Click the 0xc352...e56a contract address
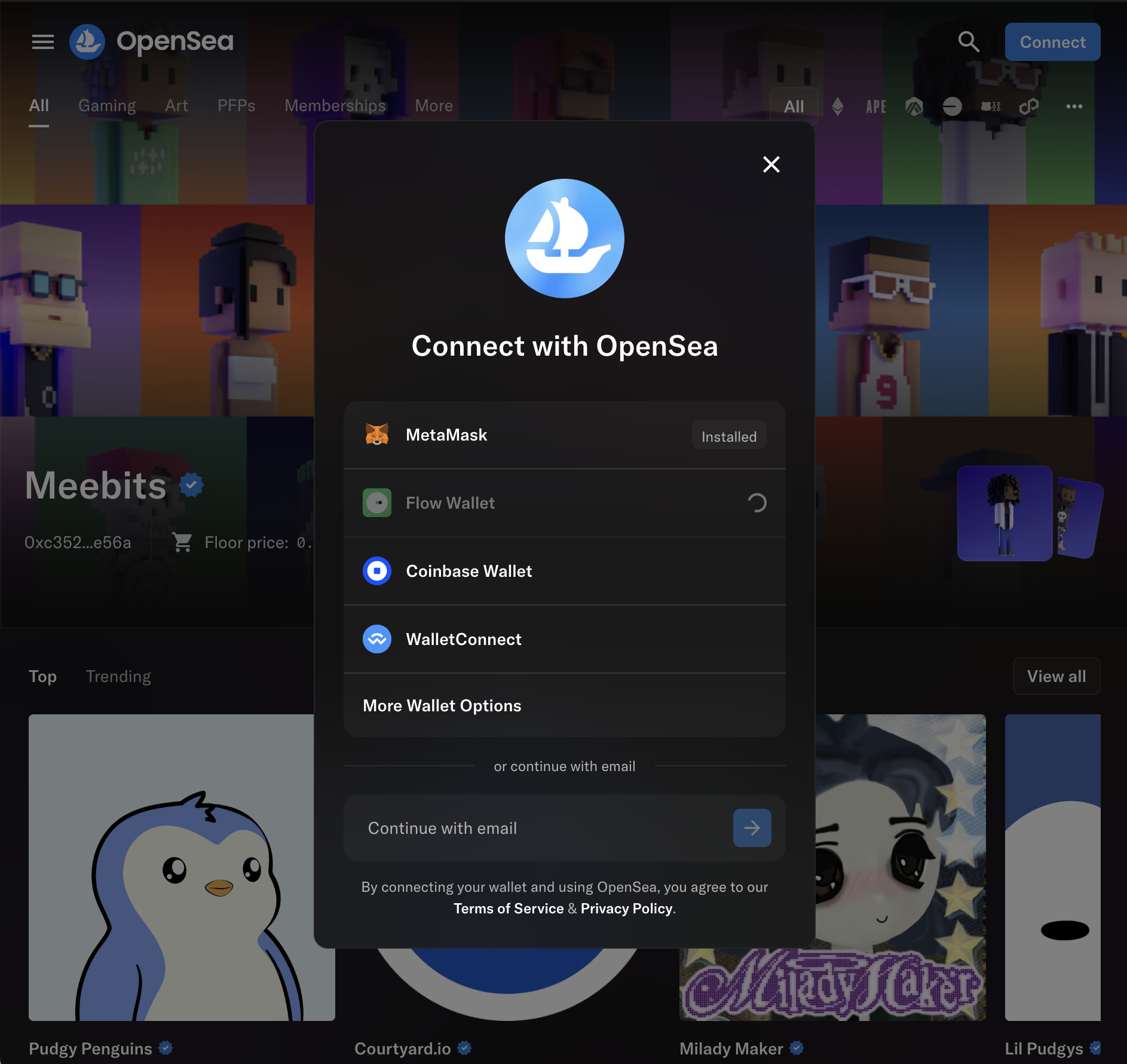 tap(78, 542)
